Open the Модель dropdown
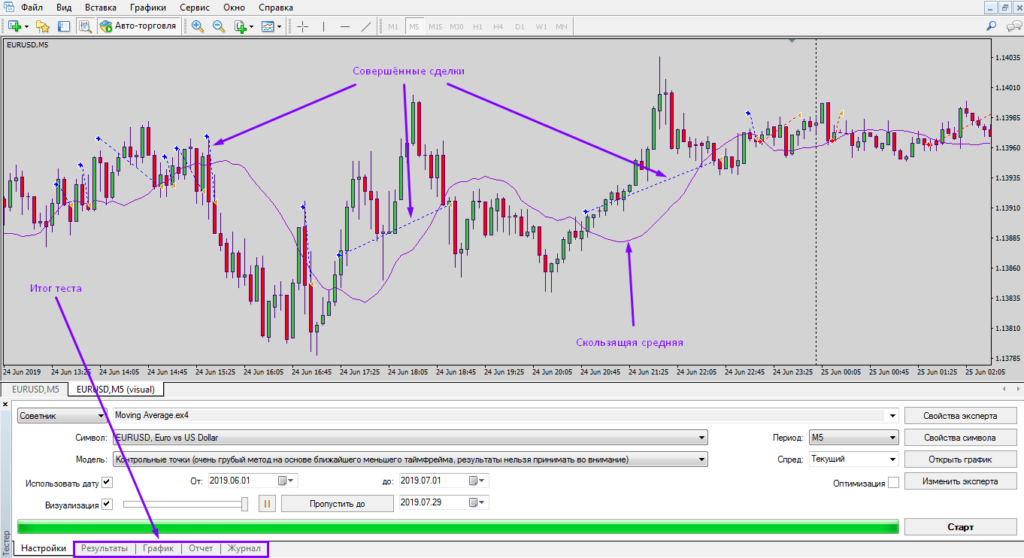The height and width of the screenshot is (558, 1024). click(x=410, y=459)
